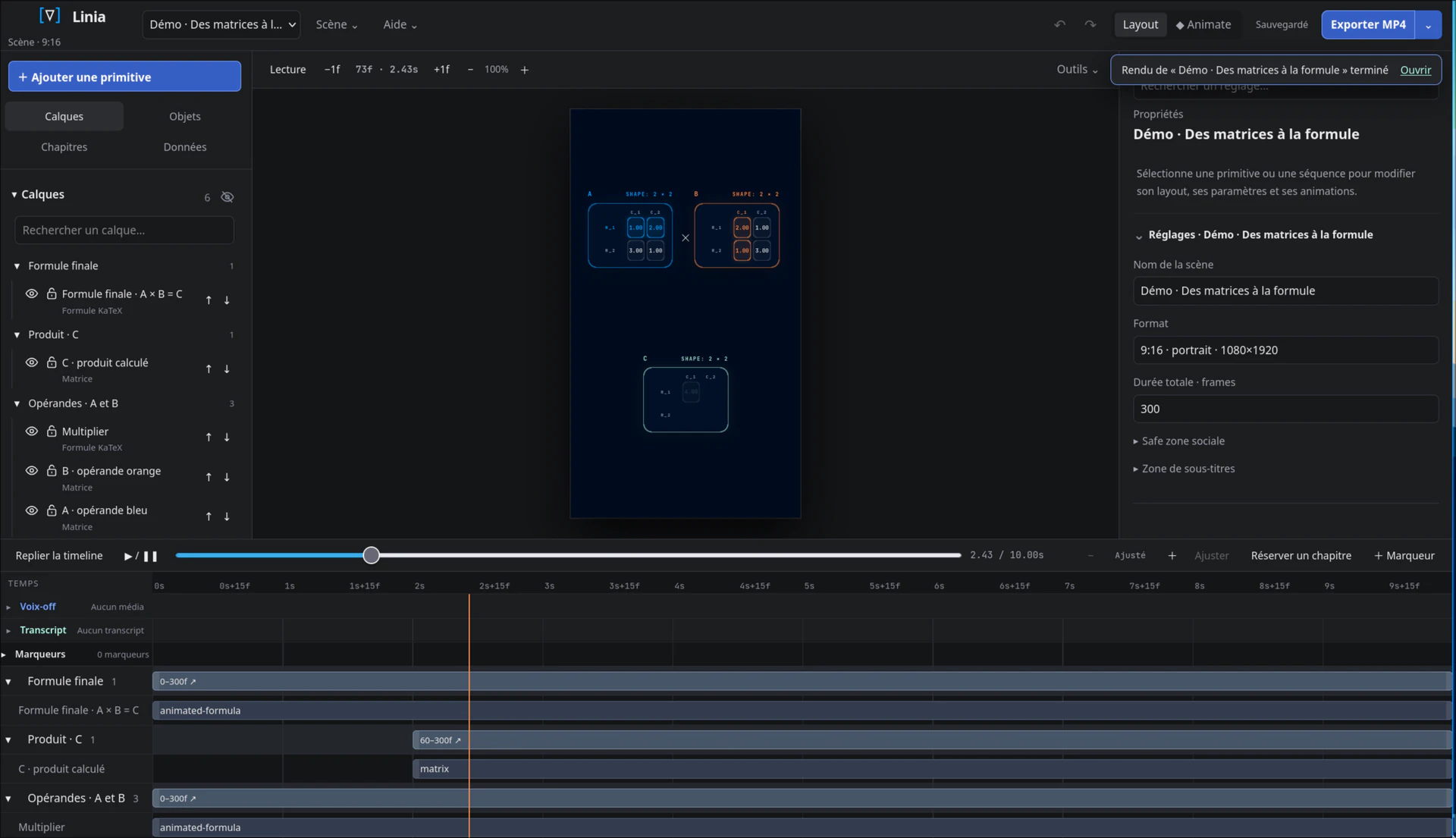Zoom in timeline with plus icon
This screenshot has width=1456, height=838.
pos(1172,556)
